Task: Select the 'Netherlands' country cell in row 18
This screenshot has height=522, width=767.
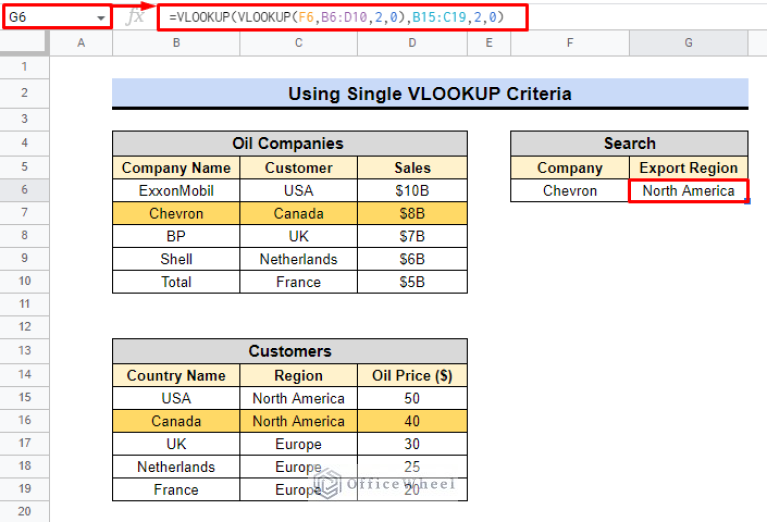Action: [176, 467]
